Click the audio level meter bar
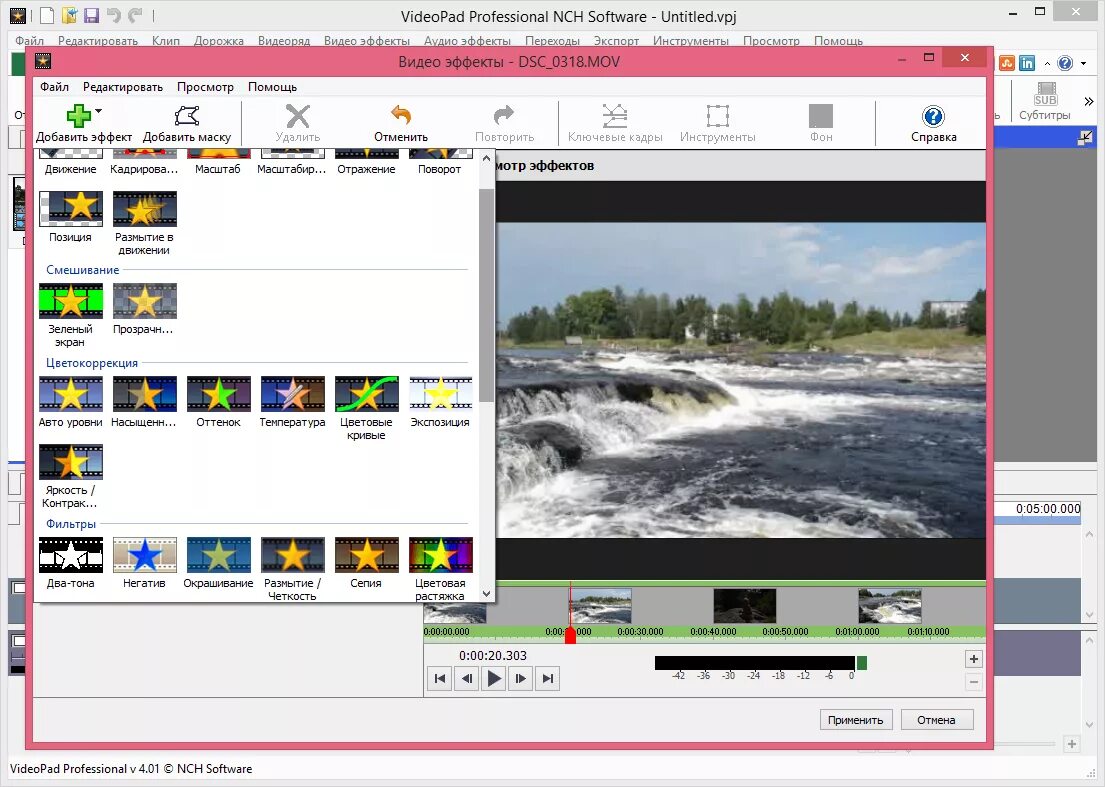This screenshot has width=1105, height=787. [755, 663]
